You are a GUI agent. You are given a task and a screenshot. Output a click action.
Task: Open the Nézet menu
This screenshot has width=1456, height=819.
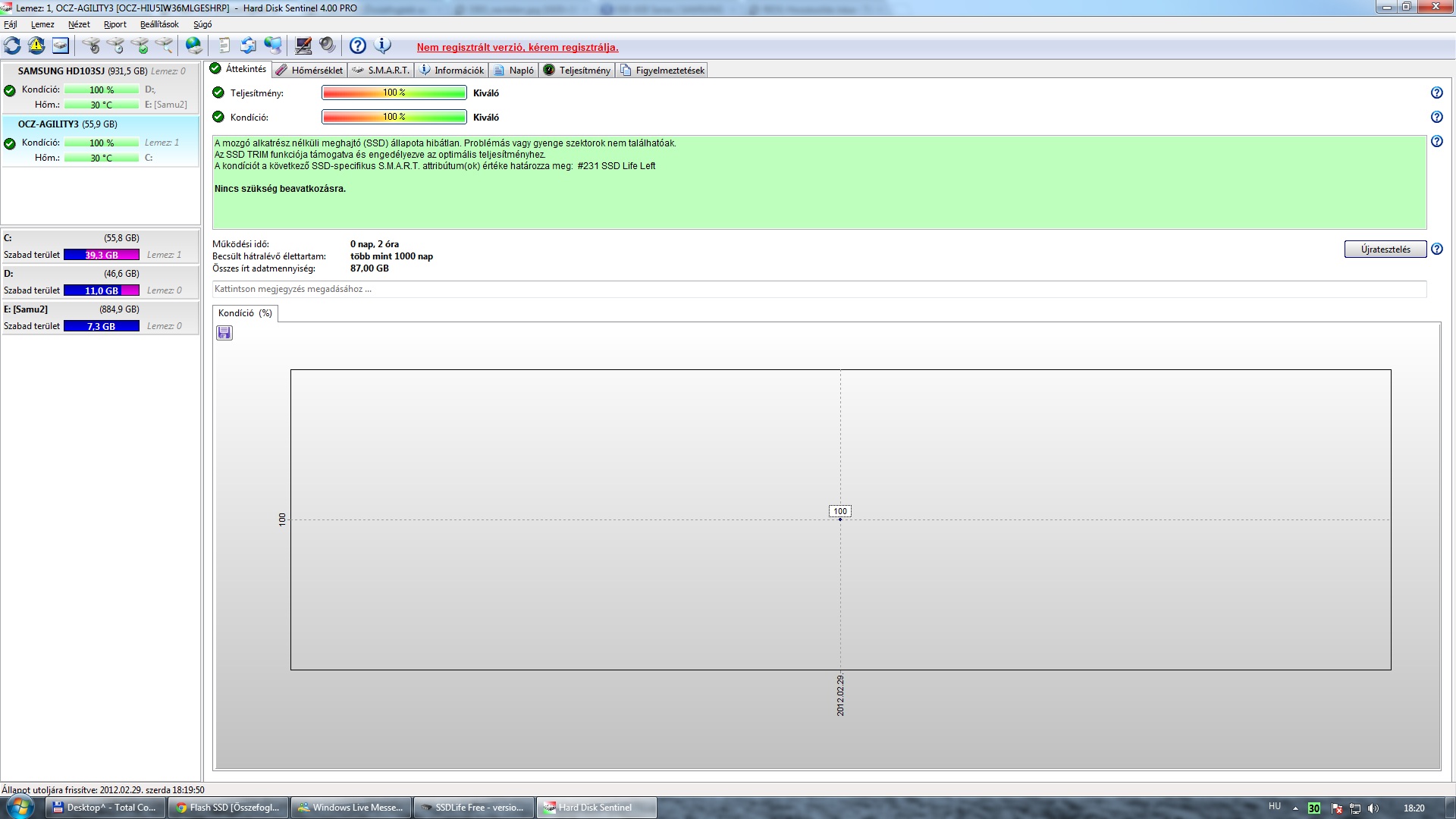pyautogui.click(x=79, y=24)
